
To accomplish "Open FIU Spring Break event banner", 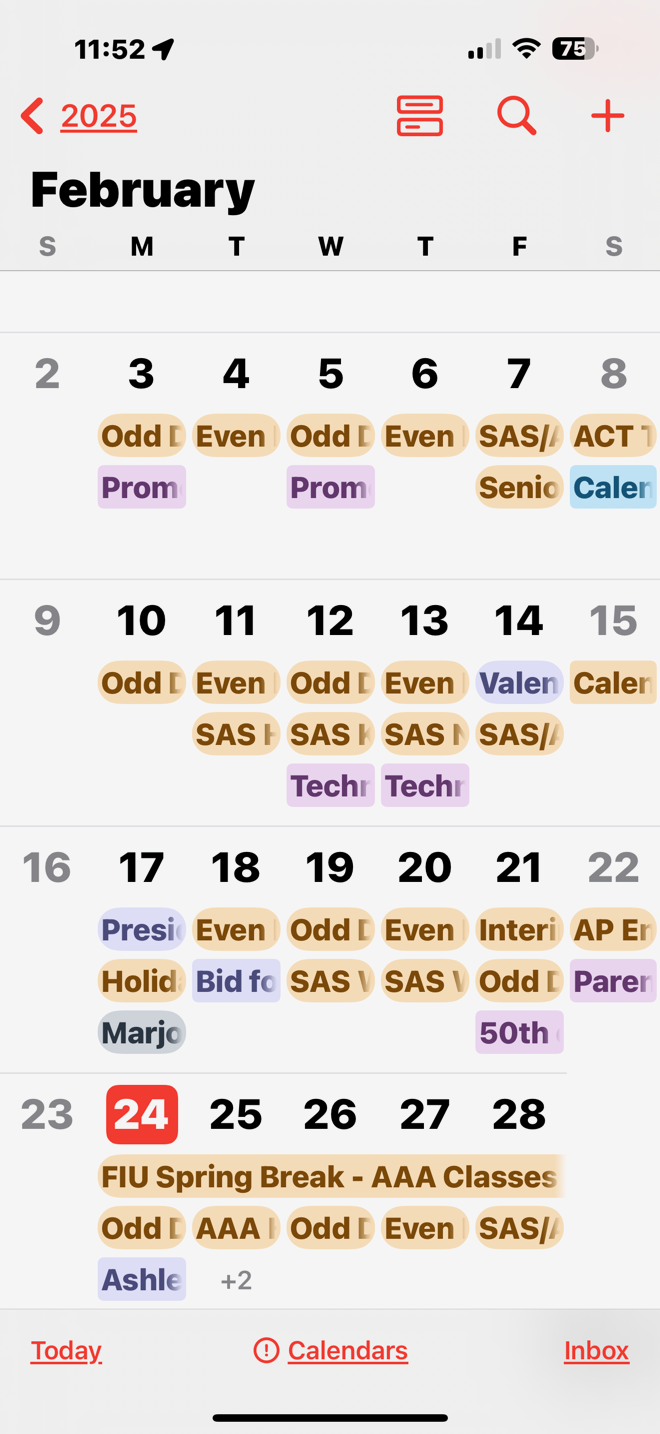I will click(x=331, y=1177).
